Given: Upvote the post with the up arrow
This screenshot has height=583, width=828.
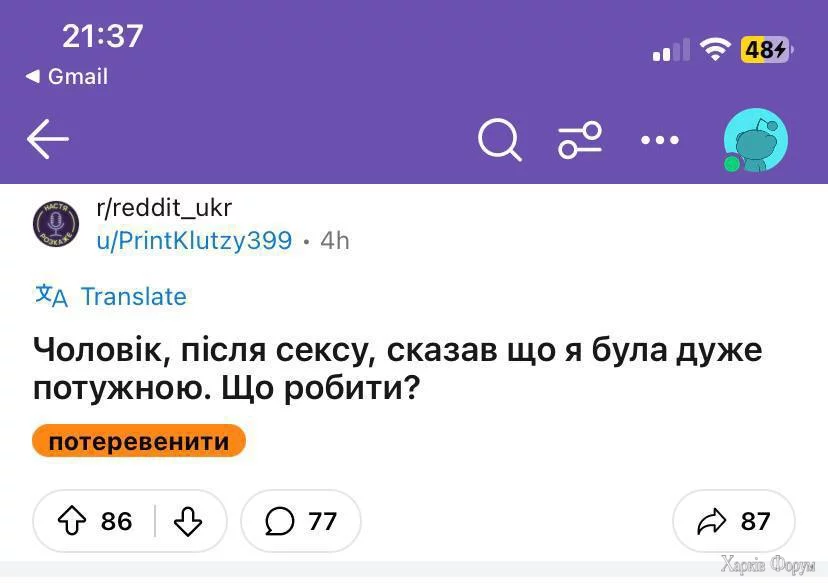Looking at the screenshot, I should (73, 521).
